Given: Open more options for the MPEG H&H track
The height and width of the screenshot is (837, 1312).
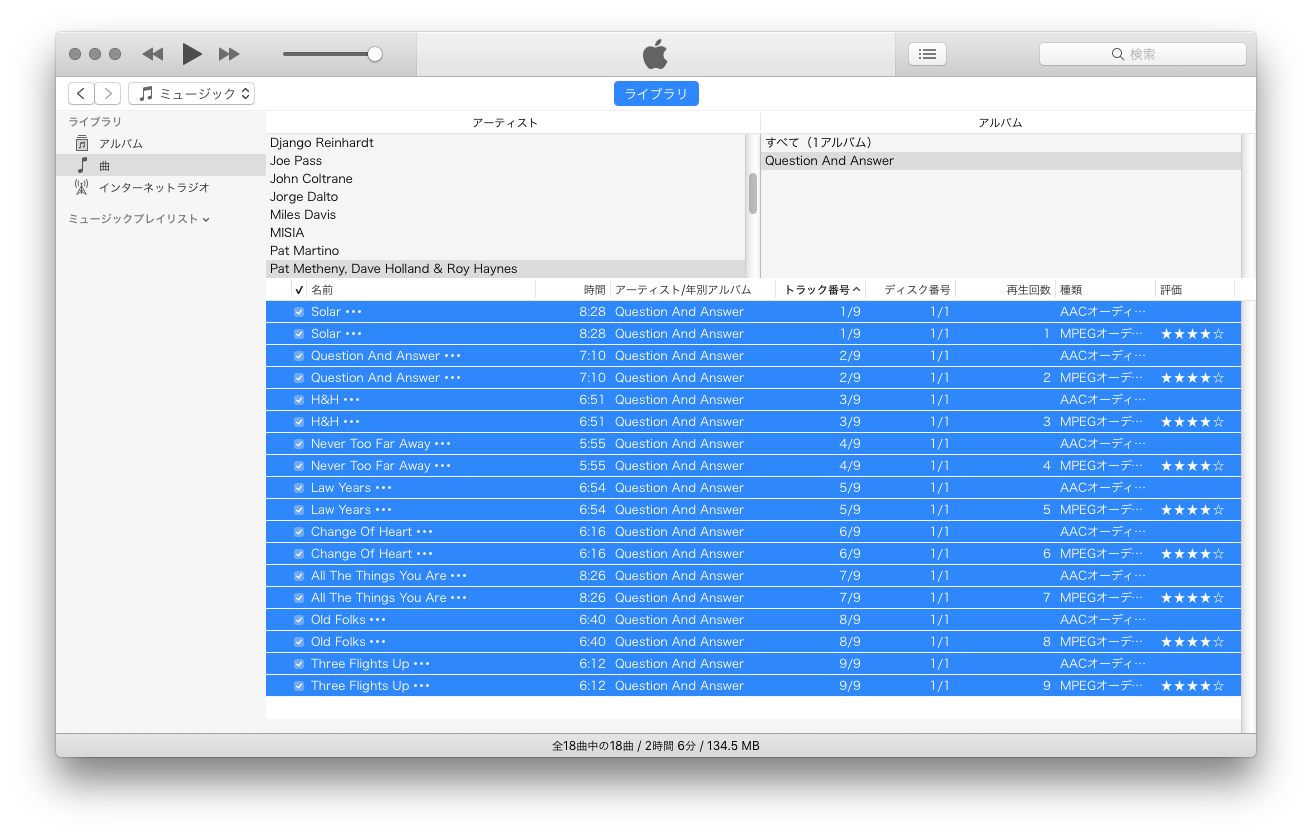Looking at the screenshot, I should [351, 422].
